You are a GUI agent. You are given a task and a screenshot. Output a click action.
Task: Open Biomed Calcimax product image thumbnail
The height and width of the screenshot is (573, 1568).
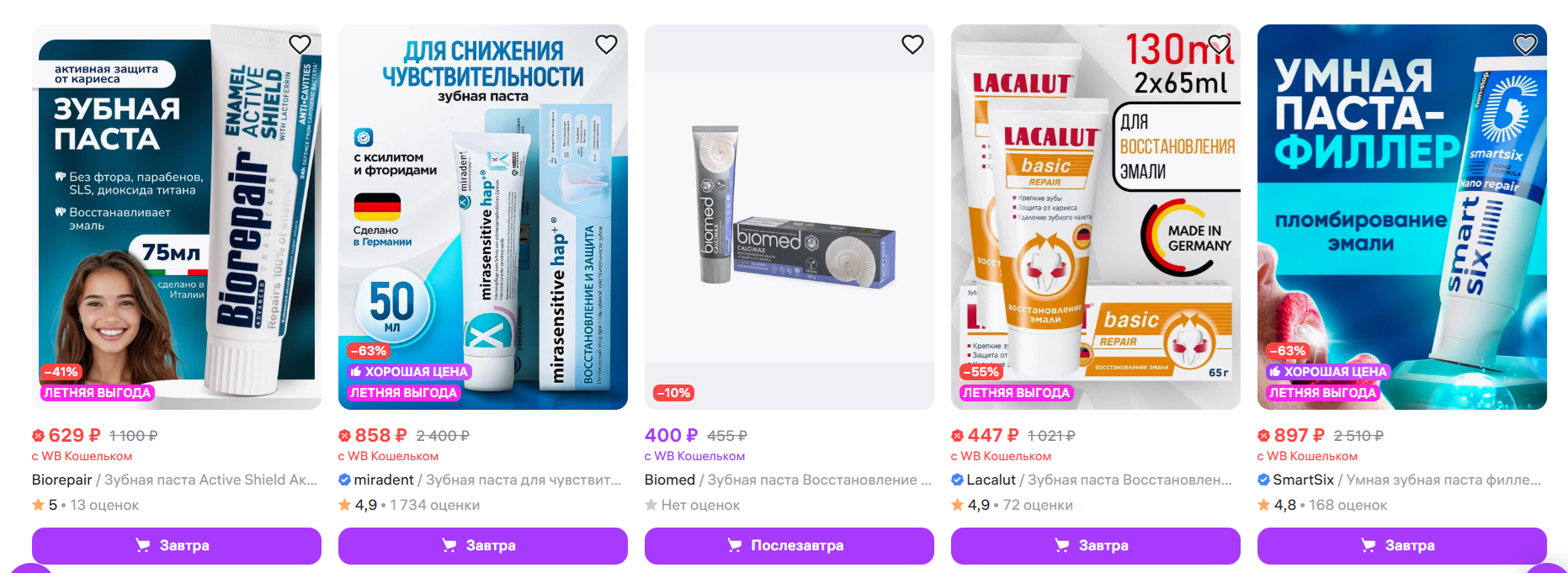pos(789,217)
